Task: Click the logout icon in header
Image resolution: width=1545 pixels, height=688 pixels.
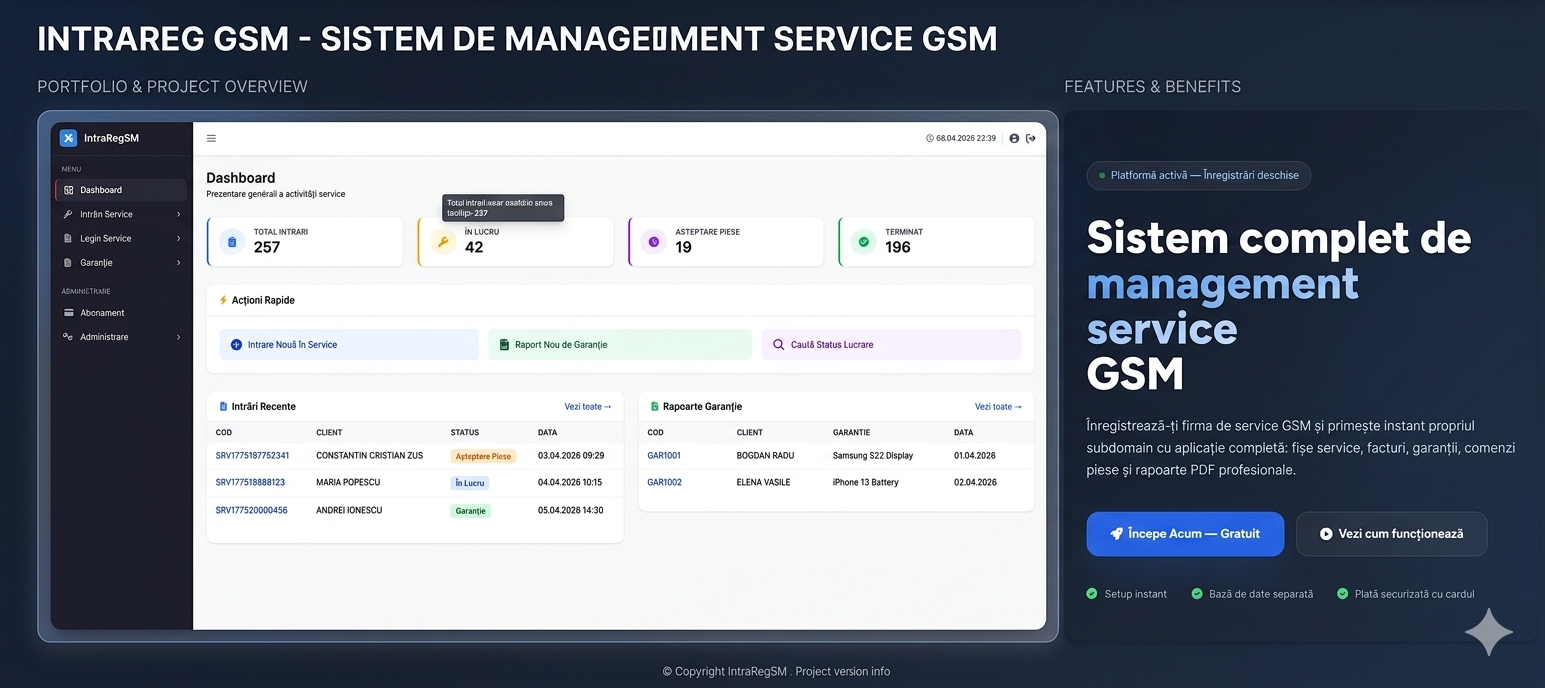Action: 1031,139
